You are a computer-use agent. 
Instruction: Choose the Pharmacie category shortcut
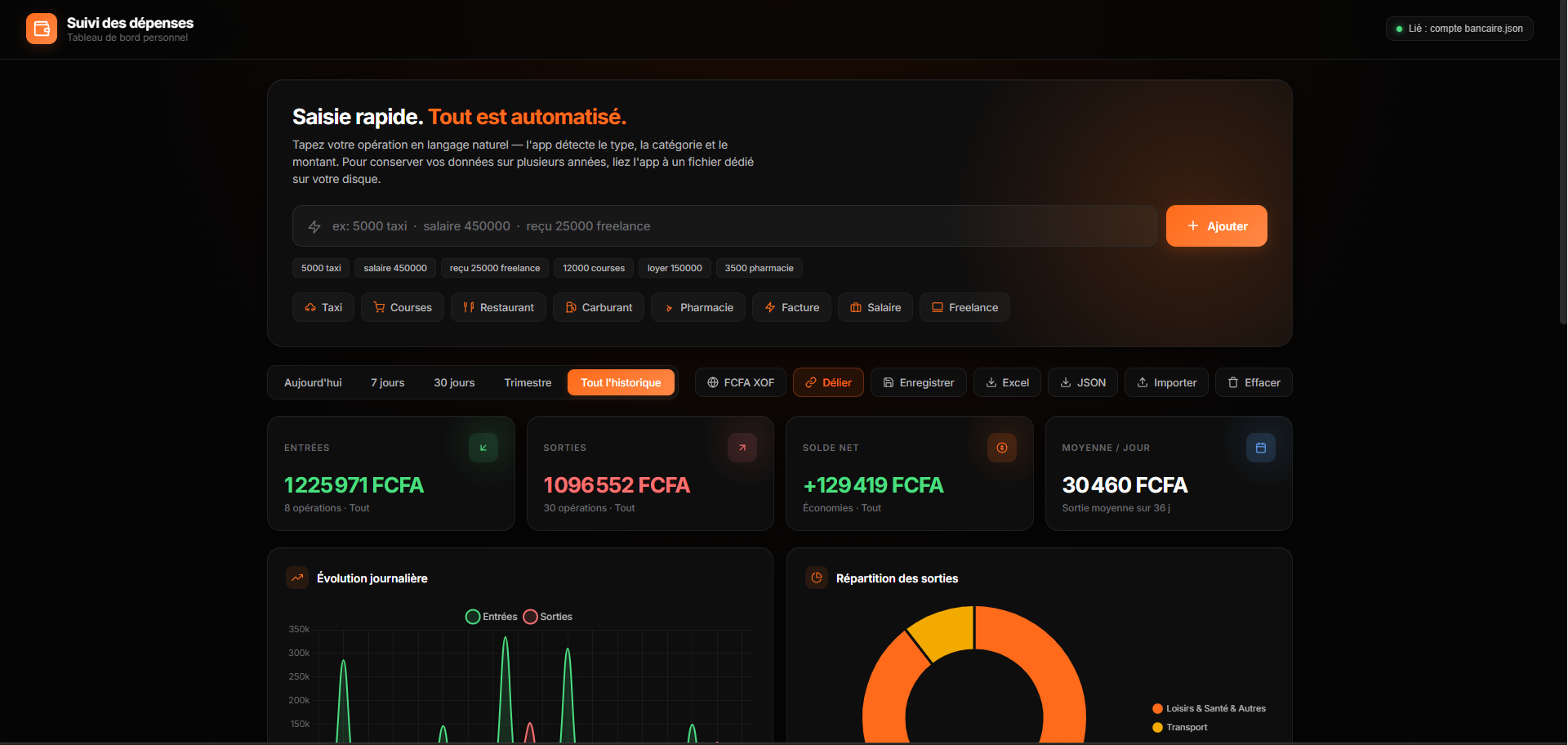(698, 307)
